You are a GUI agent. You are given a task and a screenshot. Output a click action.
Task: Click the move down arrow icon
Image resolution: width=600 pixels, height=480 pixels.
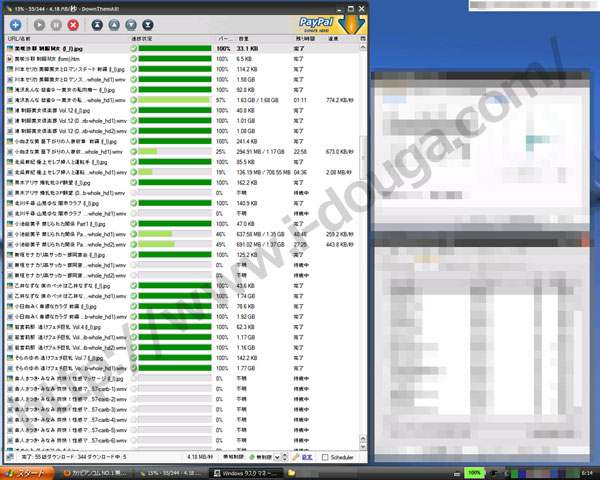(x=130, y=23)
